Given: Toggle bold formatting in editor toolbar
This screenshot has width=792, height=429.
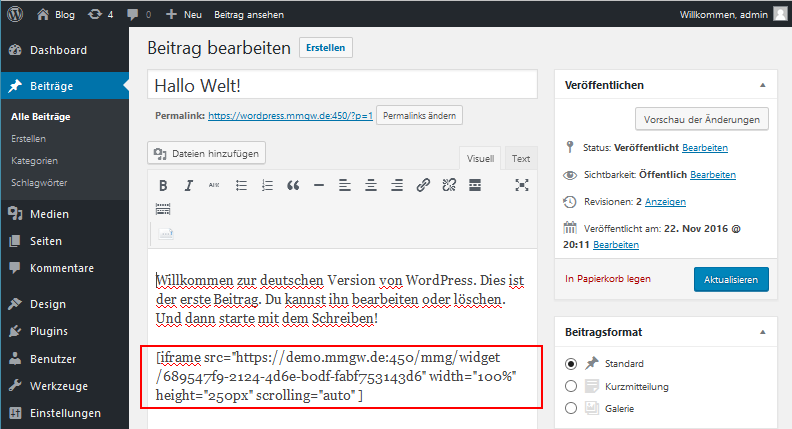Looking at the screenshot, I should [x=163, y=185].
